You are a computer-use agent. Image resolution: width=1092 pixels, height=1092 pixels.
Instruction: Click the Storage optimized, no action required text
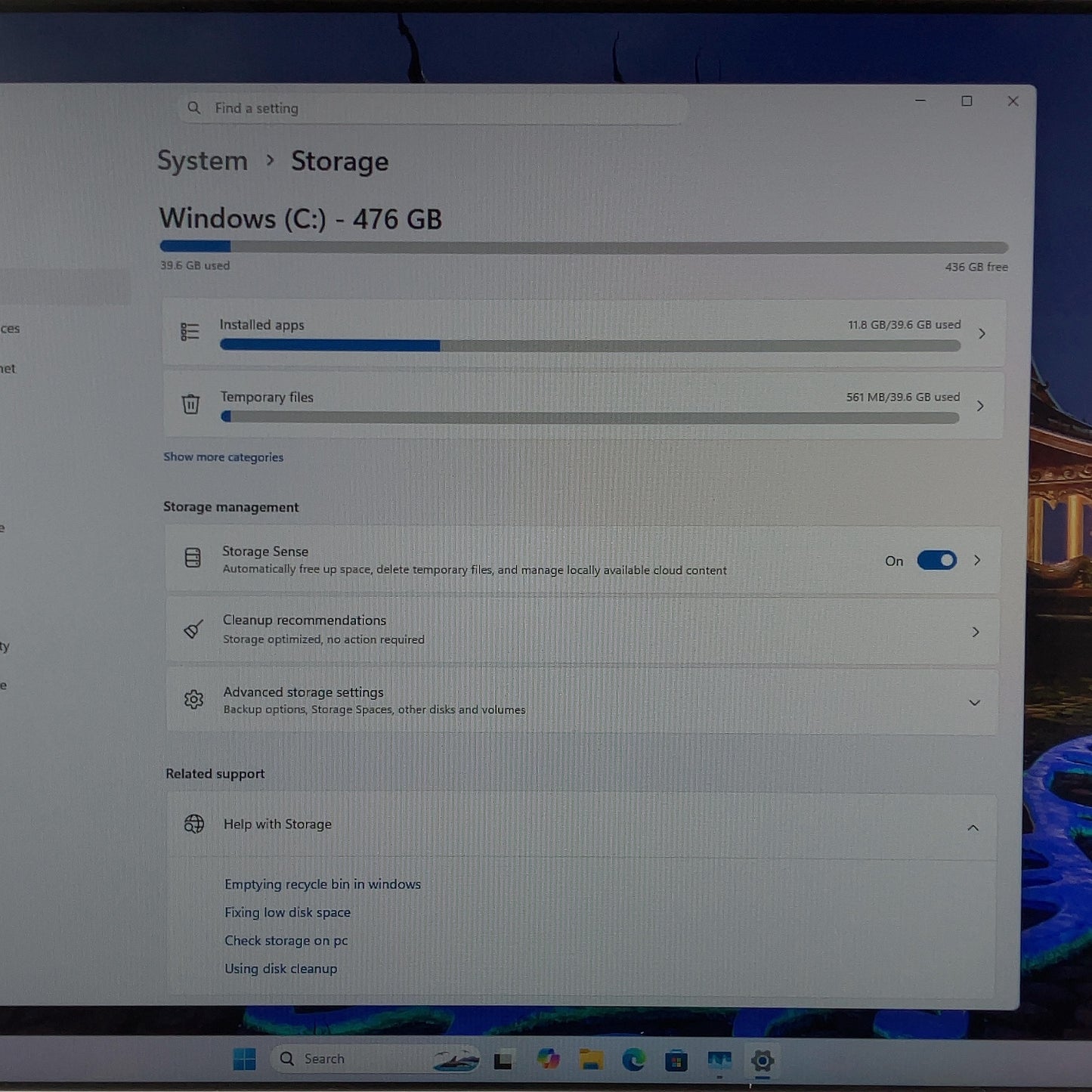point(323,639)
